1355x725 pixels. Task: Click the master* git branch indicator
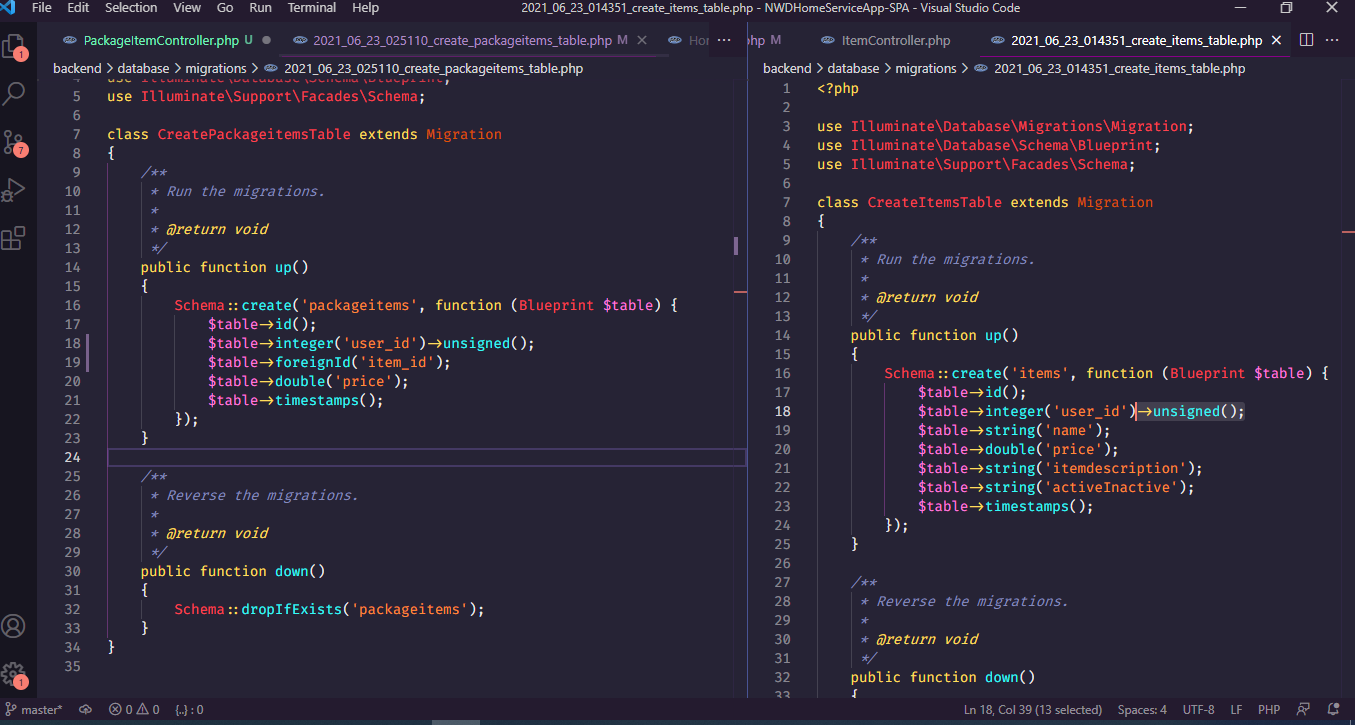(35, 710)
